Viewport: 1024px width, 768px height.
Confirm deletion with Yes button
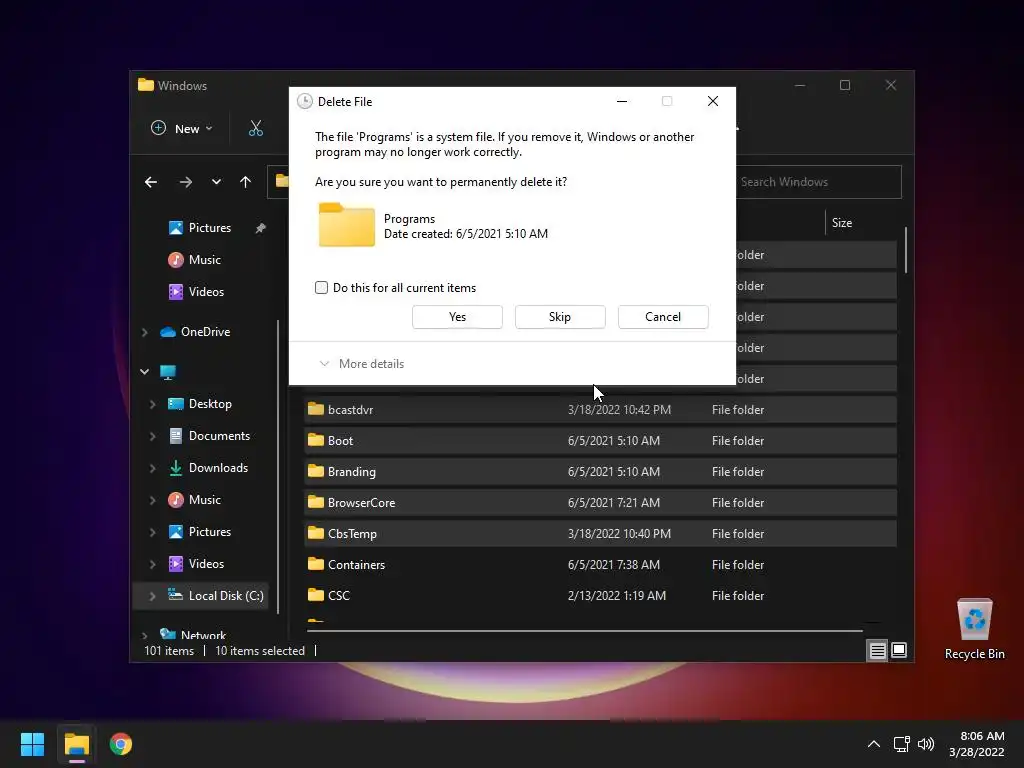(x=457, y=317)
